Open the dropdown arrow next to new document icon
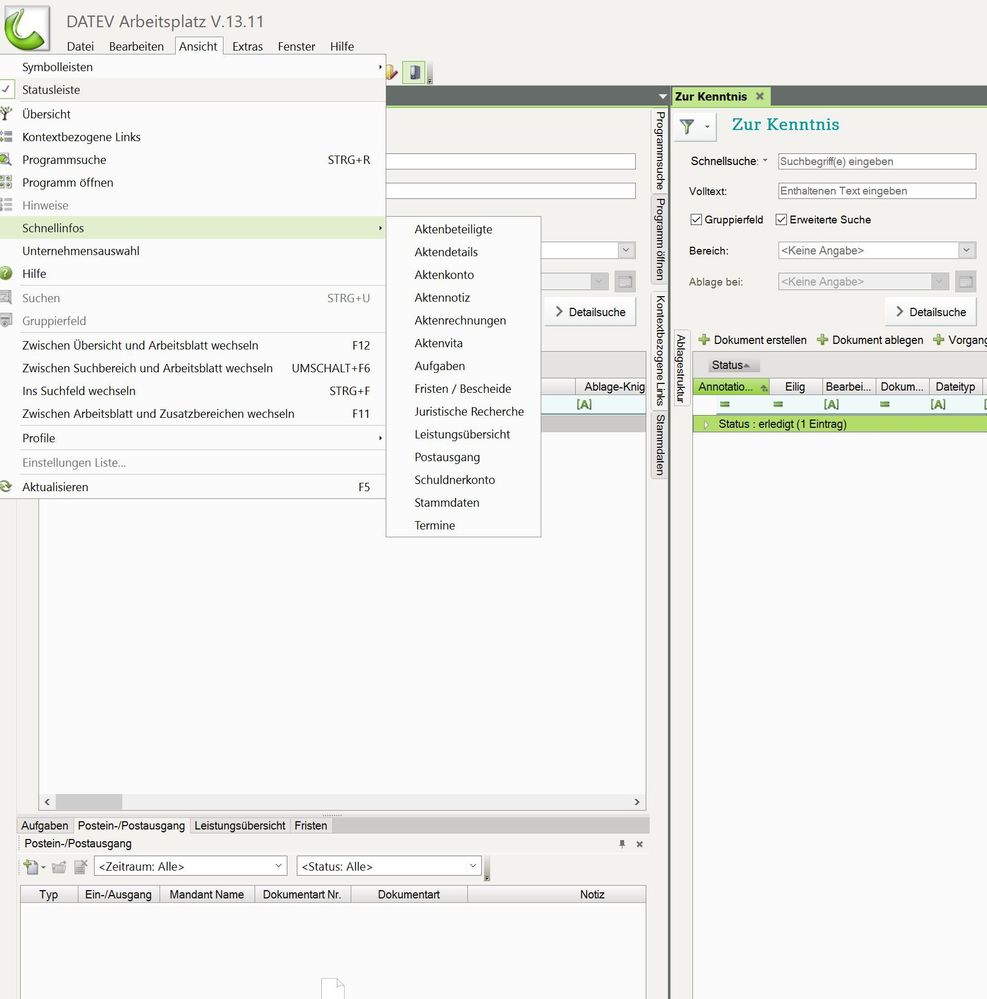The height and width of the screenshot is (999, 987). pos(43,867)
